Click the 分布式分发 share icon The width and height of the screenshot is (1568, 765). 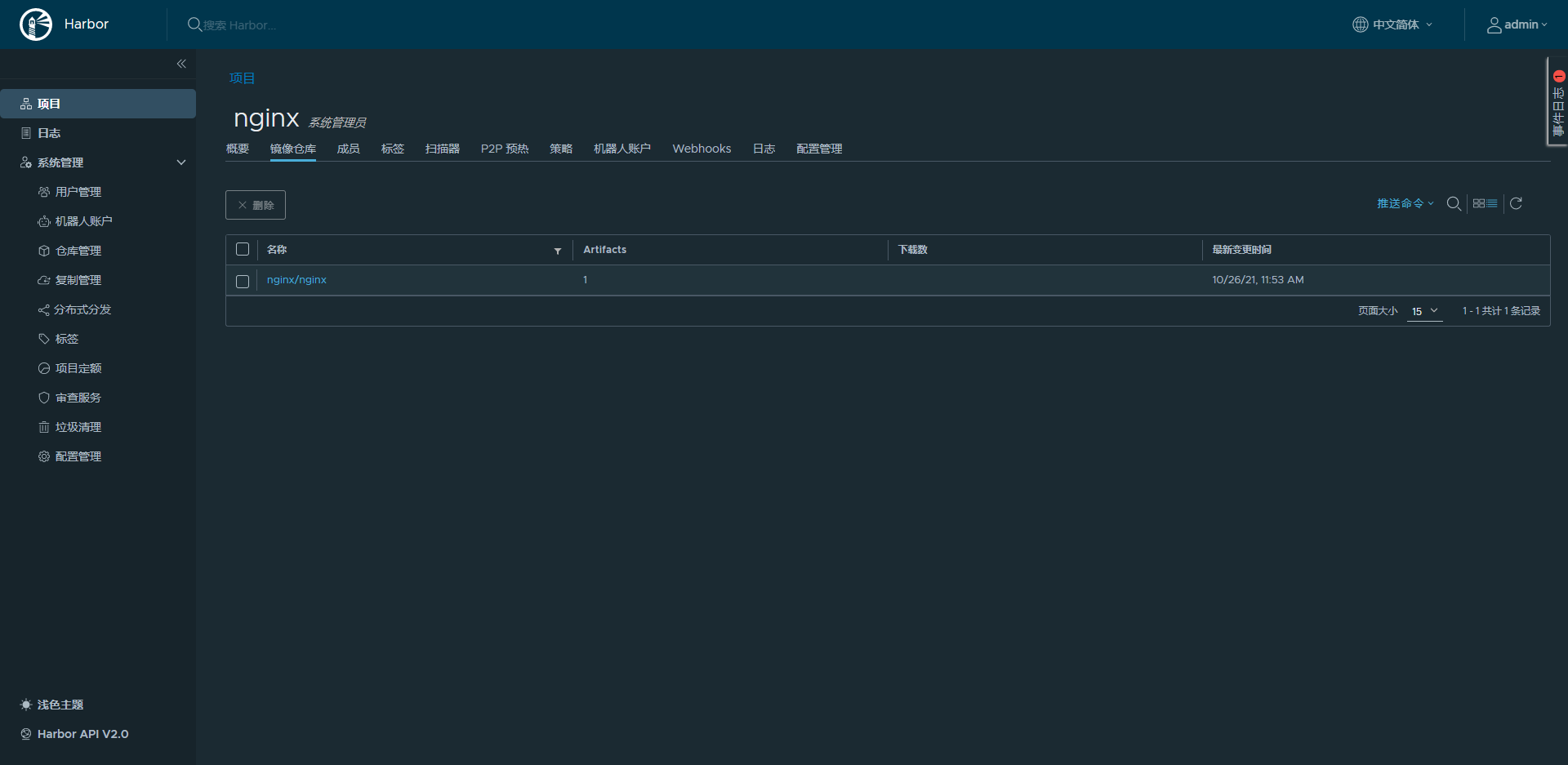[44, 309]
